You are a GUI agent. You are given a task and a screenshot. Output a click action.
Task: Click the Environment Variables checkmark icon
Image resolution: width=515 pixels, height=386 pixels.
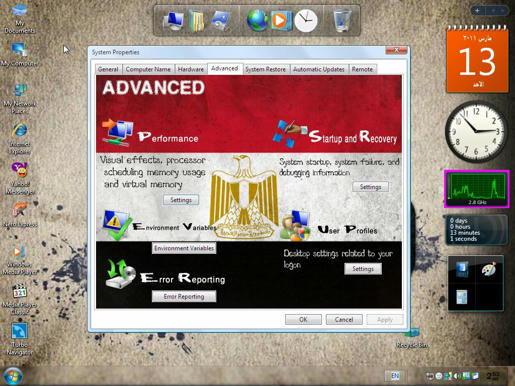(x=116, y=225)
